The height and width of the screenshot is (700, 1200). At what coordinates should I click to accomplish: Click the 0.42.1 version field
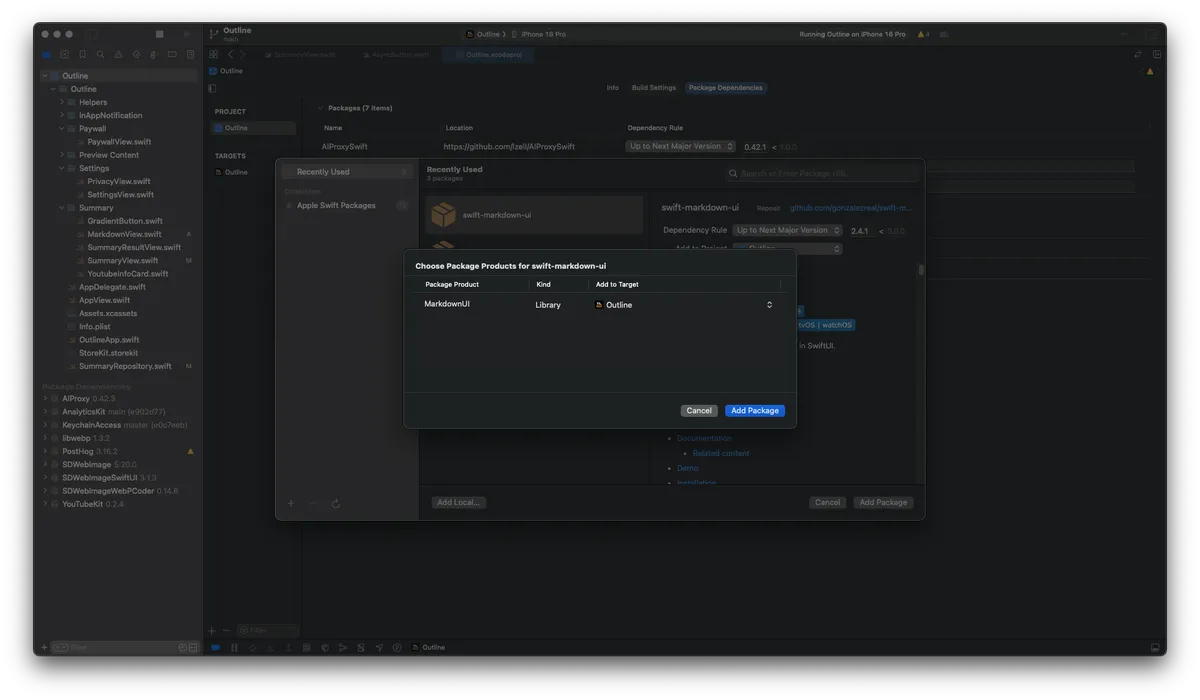tap(755, 147)
